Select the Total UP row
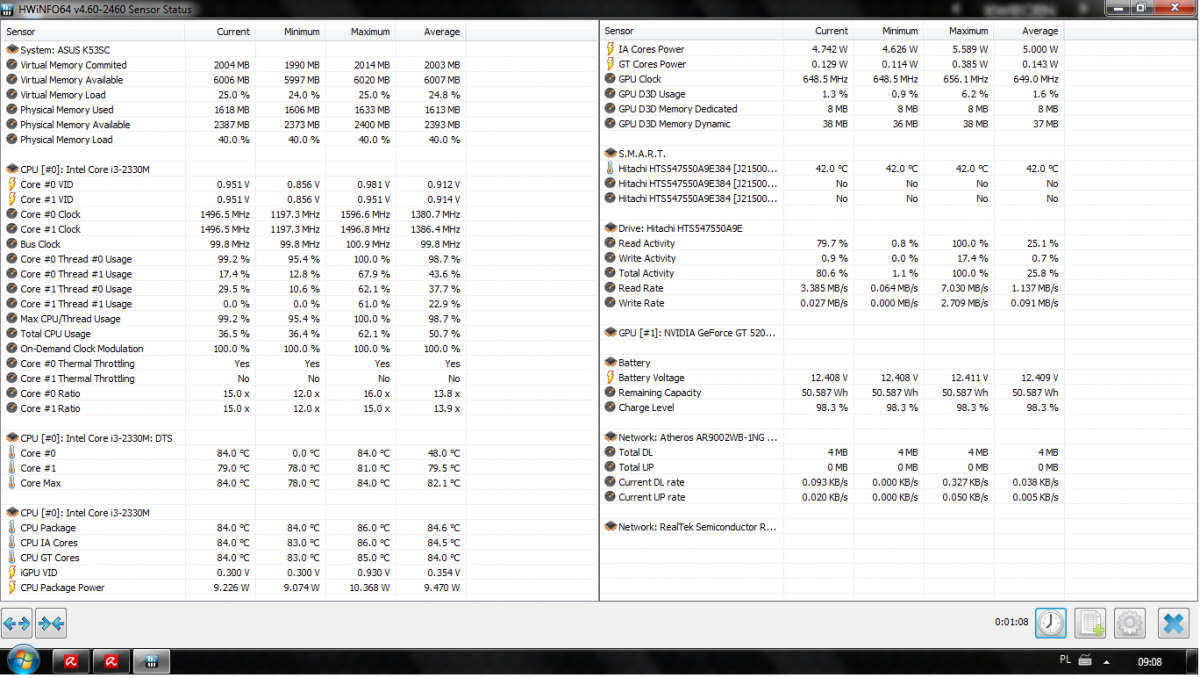 click(832, 467)
